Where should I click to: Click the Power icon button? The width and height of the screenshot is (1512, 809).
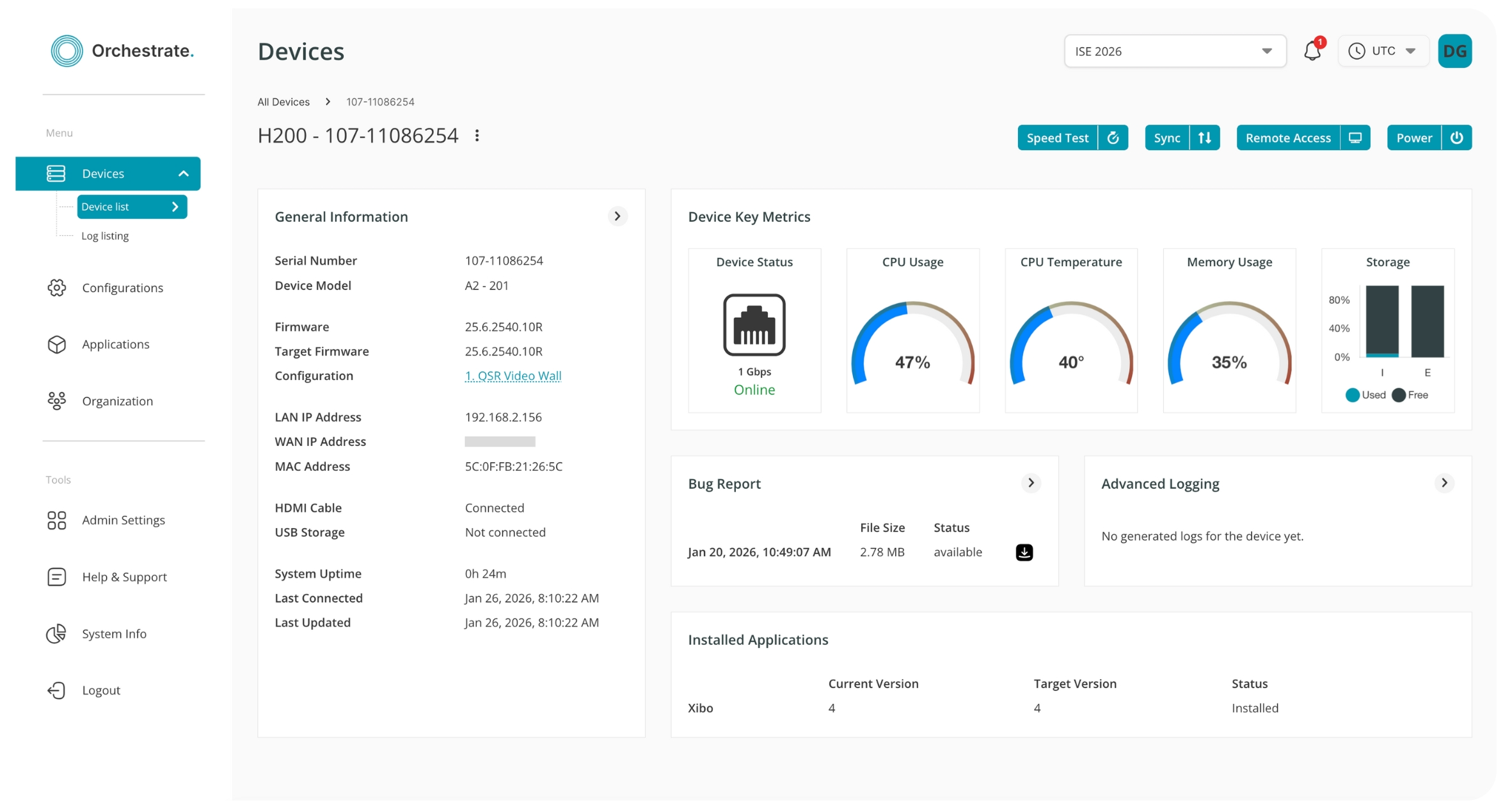pos(1456,137)
